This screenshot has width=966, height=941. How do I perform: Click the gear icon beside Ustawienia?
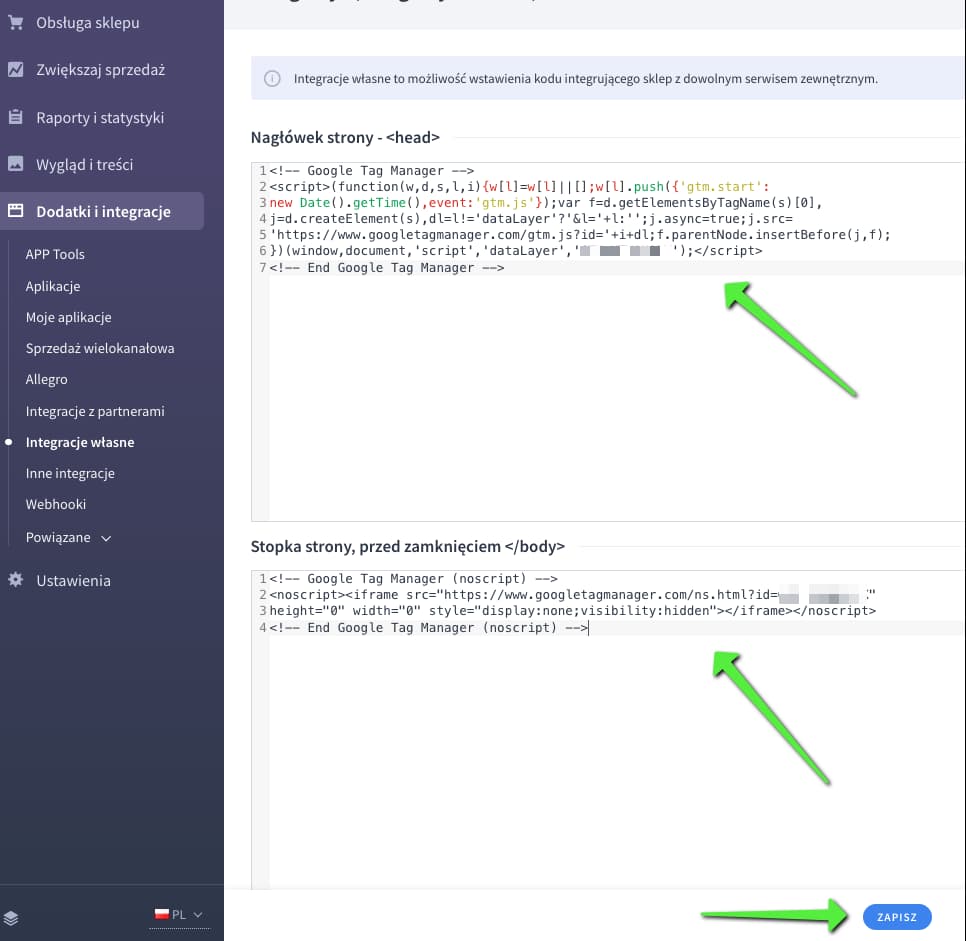pyautogui.click(x=15, y=580)
